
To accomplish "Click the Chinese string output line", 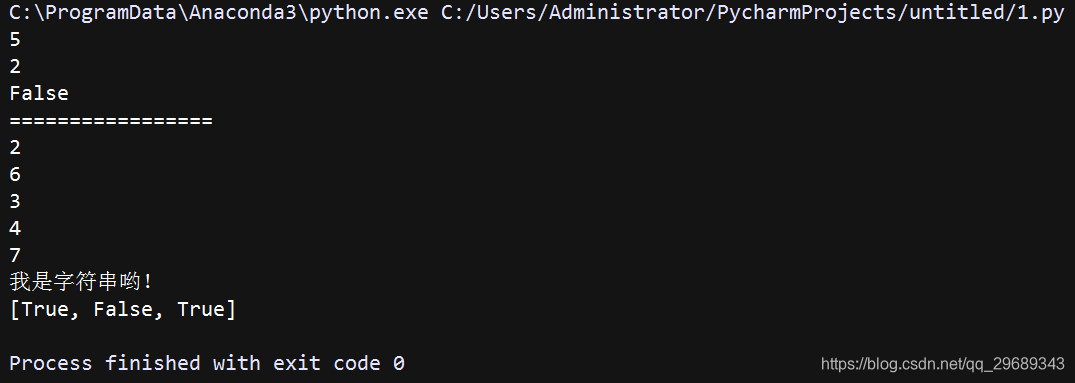I will [81, 282].
